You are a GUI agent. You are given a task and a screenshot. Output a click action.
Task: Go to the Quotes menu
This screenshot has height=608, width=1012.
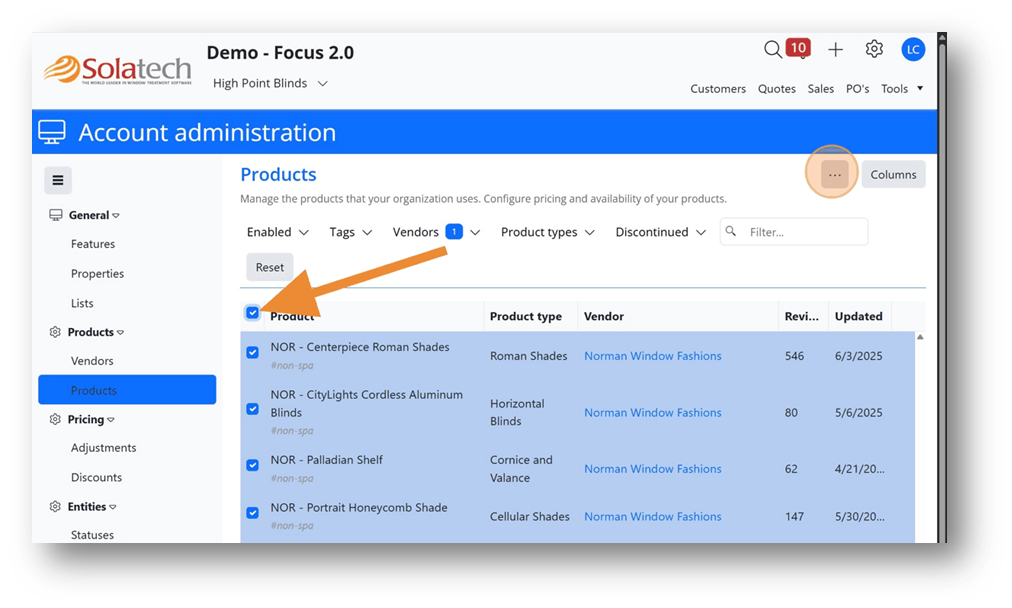[x=776, y=88]
